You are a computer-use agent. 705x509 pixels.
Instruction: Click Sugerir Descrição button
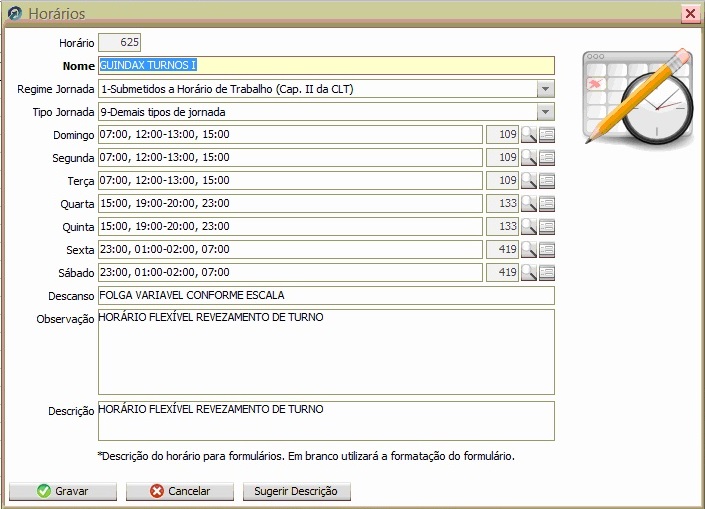coord(297,491)
